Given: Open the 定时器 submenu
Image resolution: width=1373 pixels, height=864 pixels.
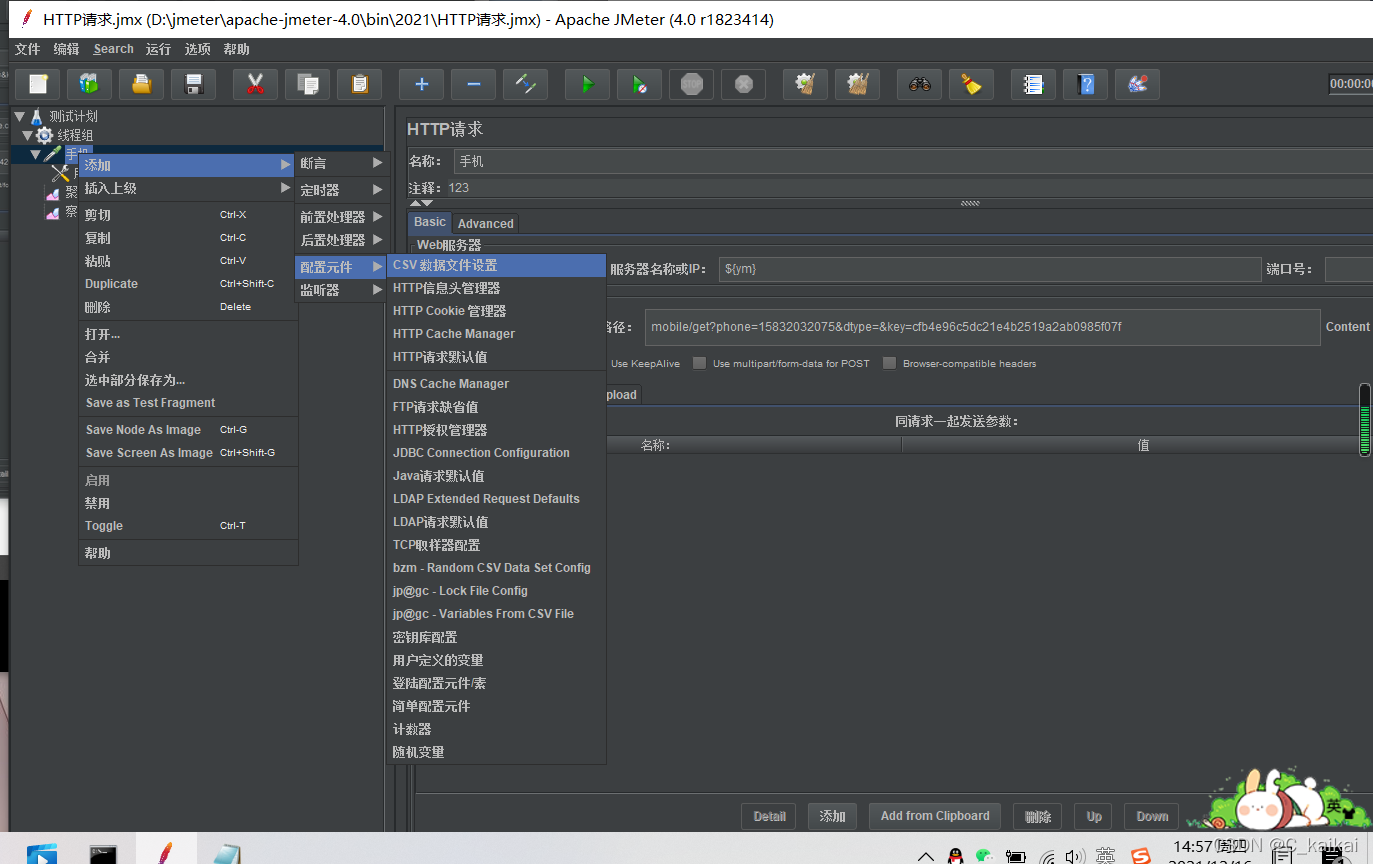Looking at the screenshot, I should (x=340, y=190).
